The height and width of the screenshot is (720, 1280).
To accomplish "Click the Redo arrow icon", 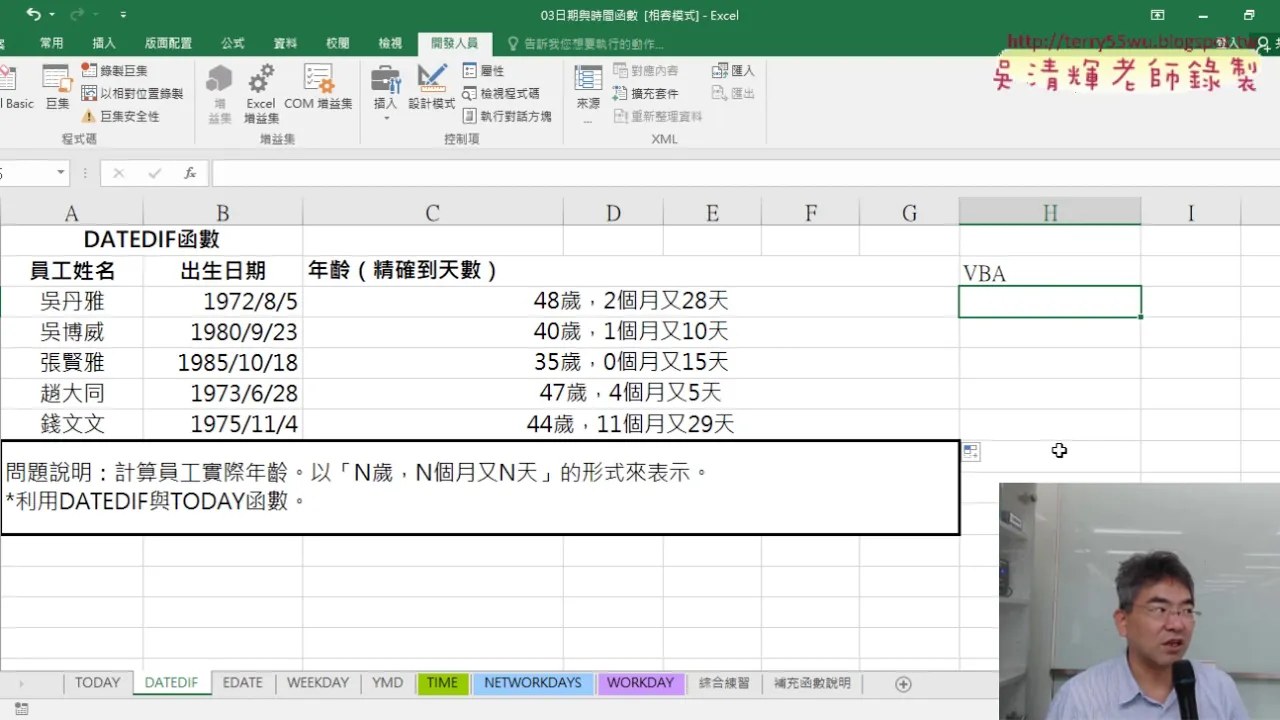I will pyautogui.click(x=79, y=15).
